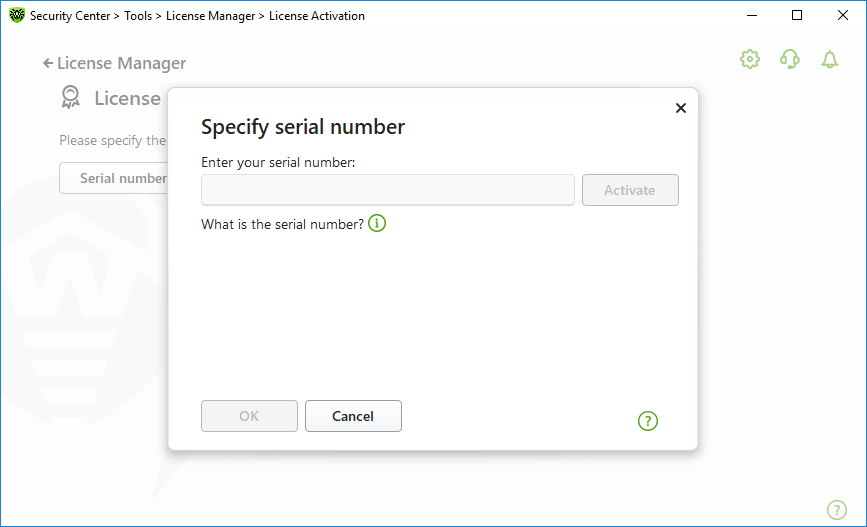Viewport: 867px width, 527px height.
Task: Click the title bar breadcrumb text
Action: 197,16
